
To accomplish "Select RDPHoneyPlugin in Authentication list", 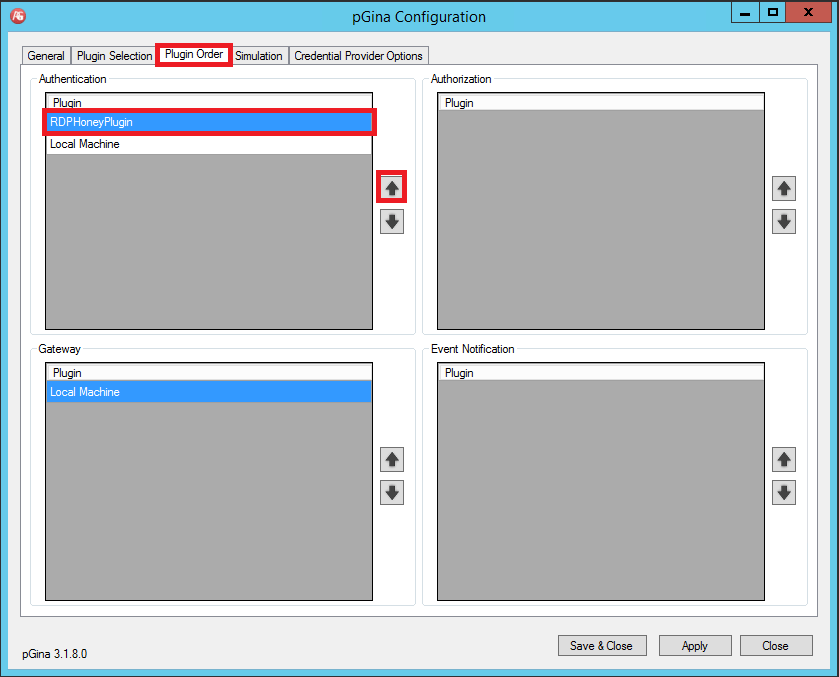I will 210,122.
